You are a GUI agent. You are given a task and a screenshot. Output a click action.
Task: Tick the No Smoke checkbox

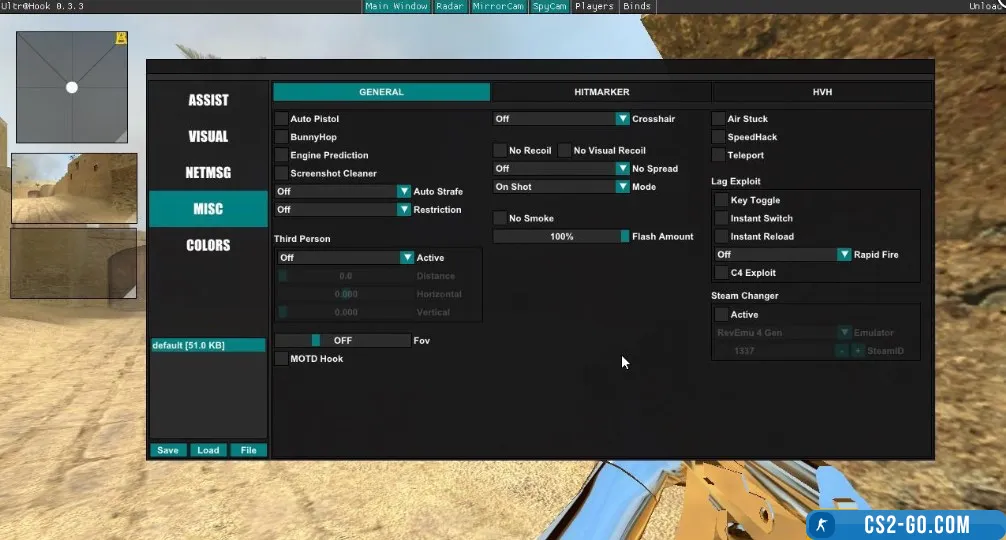pos(500,218)
